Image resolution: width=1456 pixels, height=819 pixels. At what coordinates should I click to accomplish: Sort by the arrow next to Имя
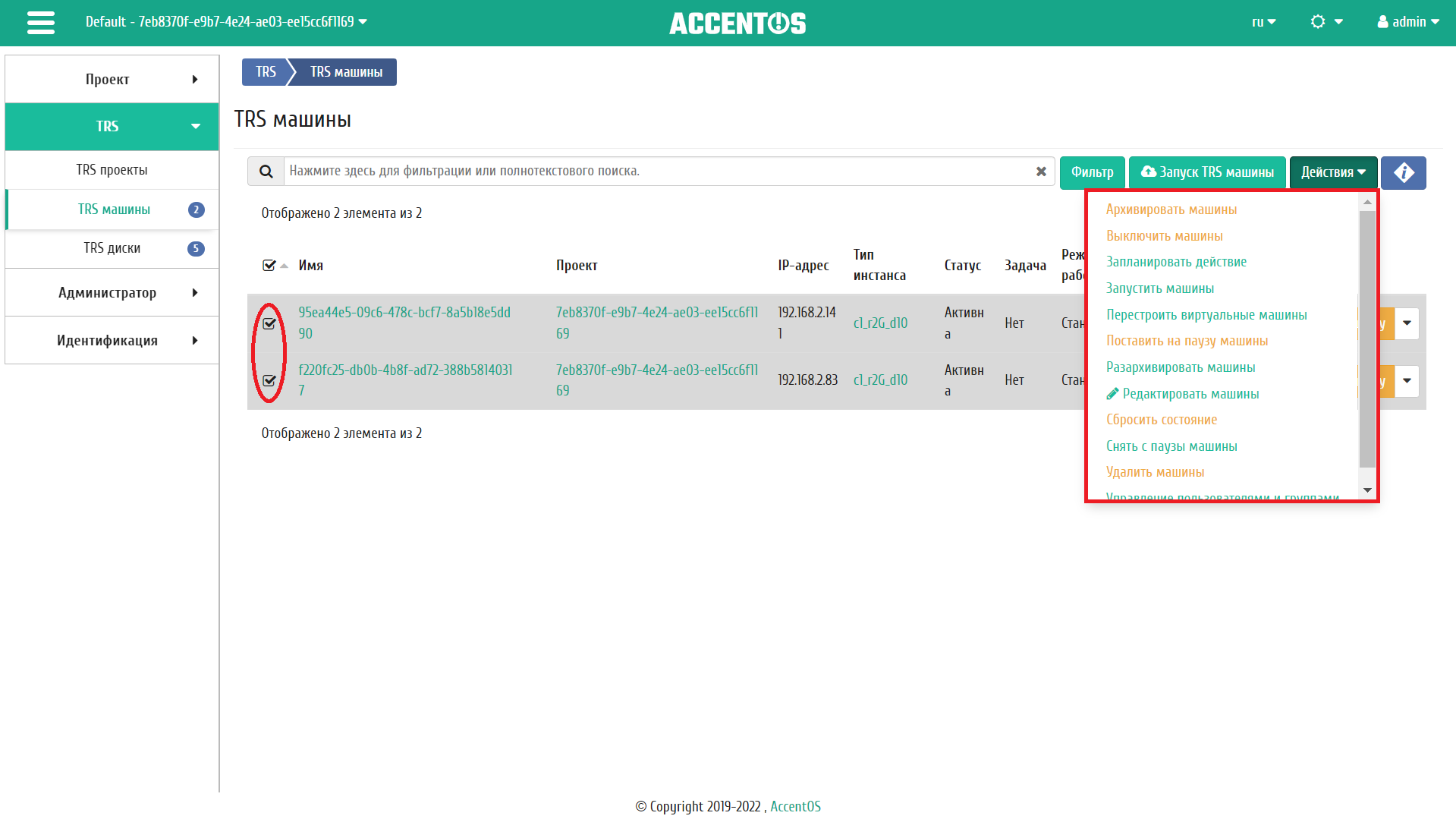tap(285, 266)
